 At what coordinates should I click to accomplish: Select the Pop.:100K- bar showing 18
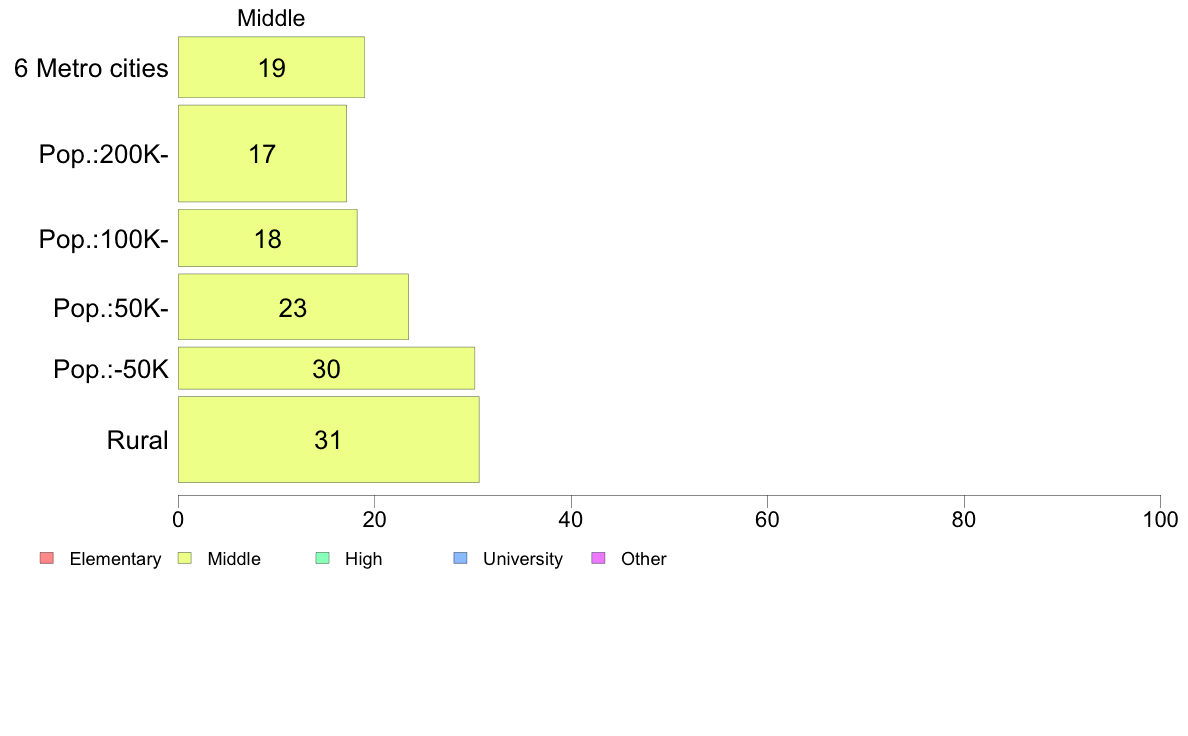[x=267, y=239]
